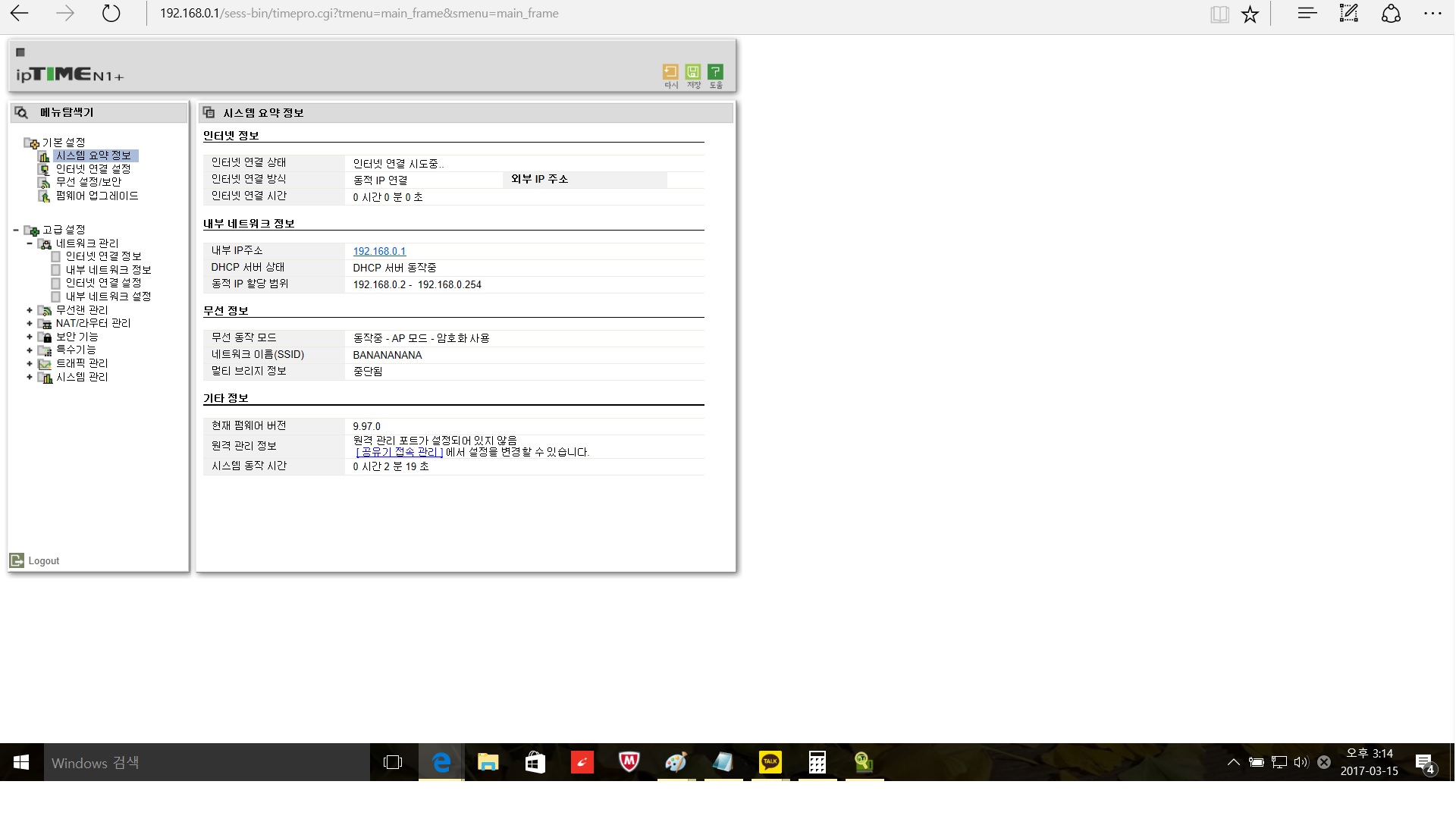Viewport: 1456px width, 819px height.
Task: Open Calculator from the taskbar
Action: point(817,762)
